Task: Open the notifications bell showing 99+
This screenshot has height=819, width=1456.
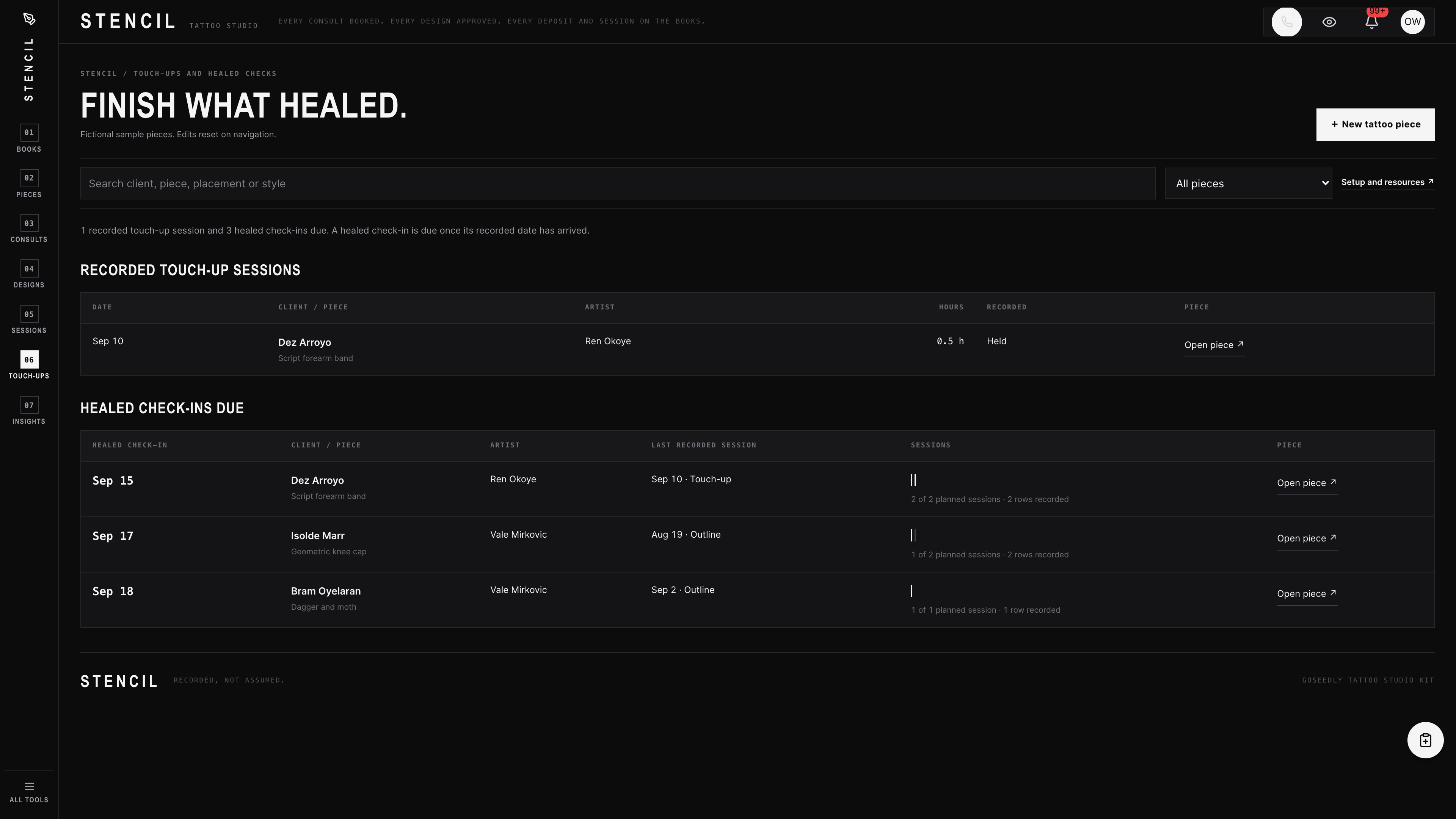Action: [x=1371, y=22]
